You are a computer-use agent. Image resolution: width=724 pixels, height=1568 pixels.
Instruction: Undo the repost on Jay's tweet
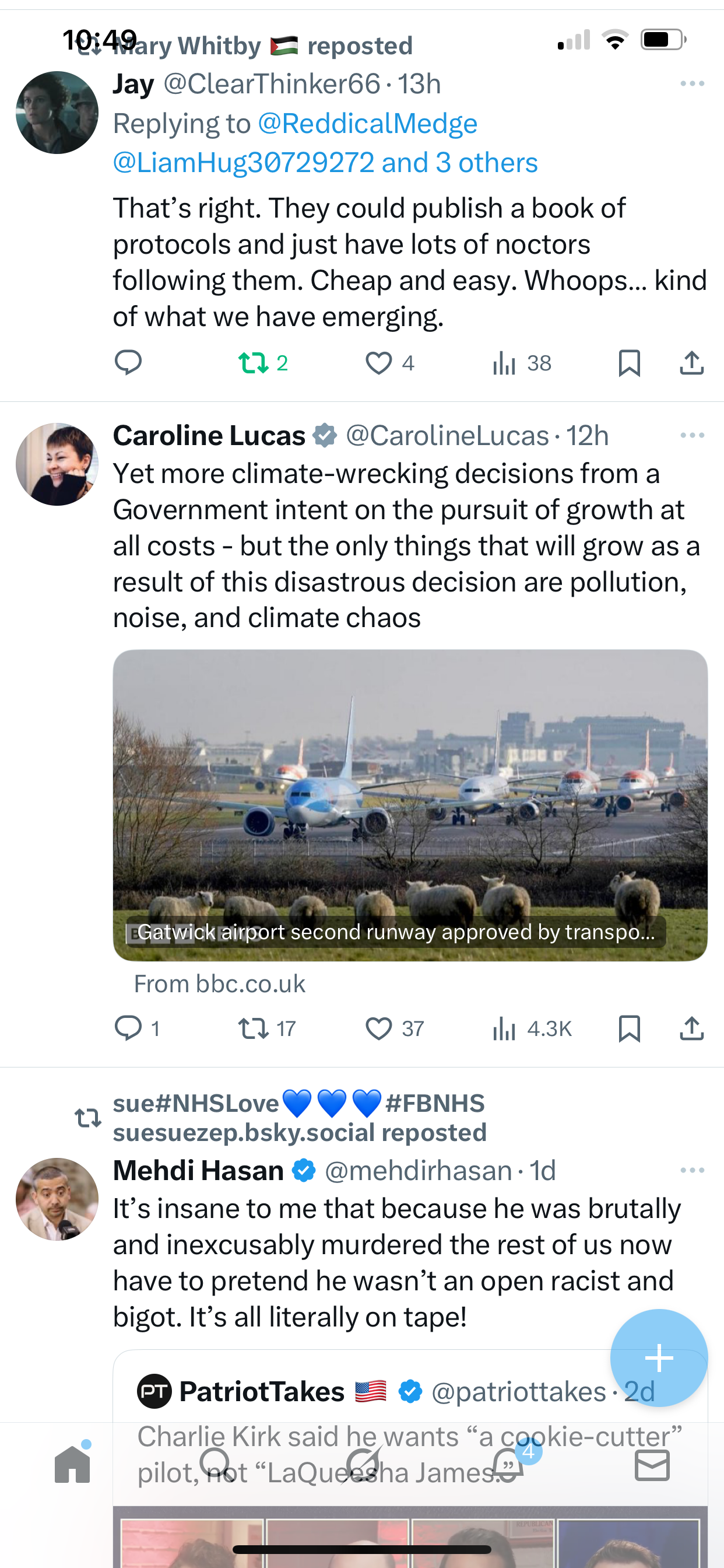253,363
